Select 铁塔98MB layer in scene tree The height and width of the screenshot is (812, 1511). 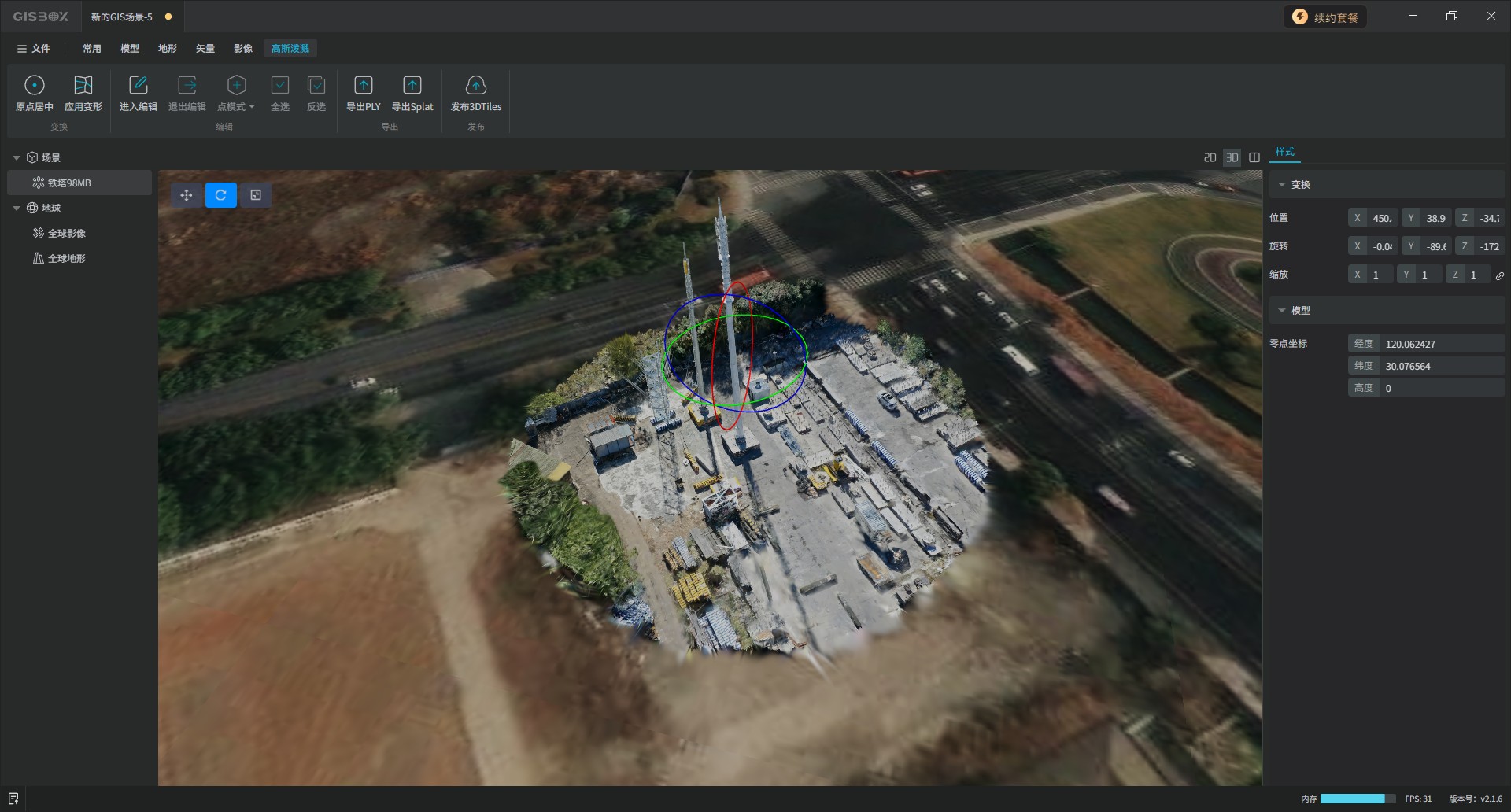[69, 183]
